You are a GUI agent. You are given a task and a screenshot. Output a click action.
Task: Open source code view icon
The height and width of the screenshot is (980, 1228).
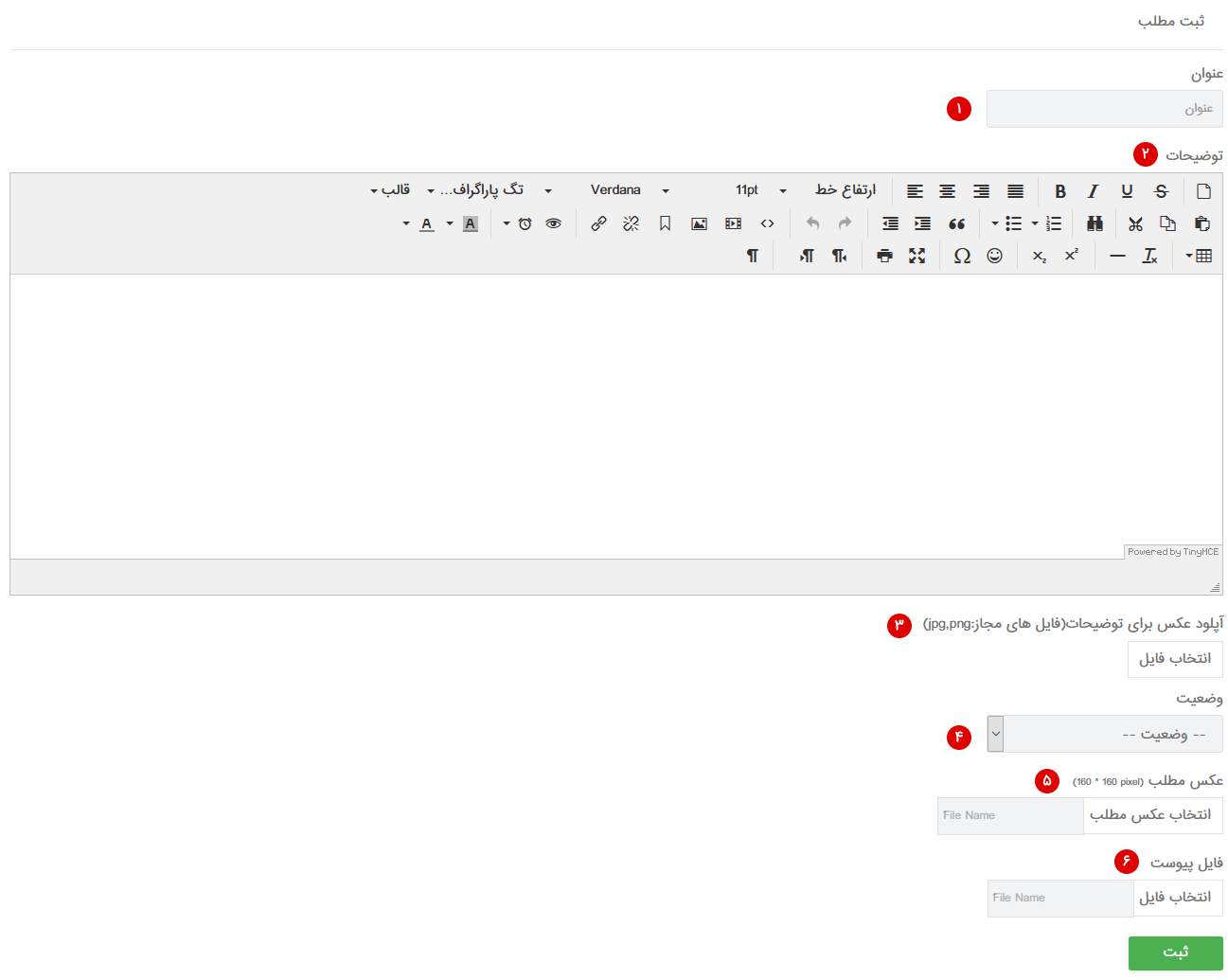pyautogui.click(x=767, y=223)
